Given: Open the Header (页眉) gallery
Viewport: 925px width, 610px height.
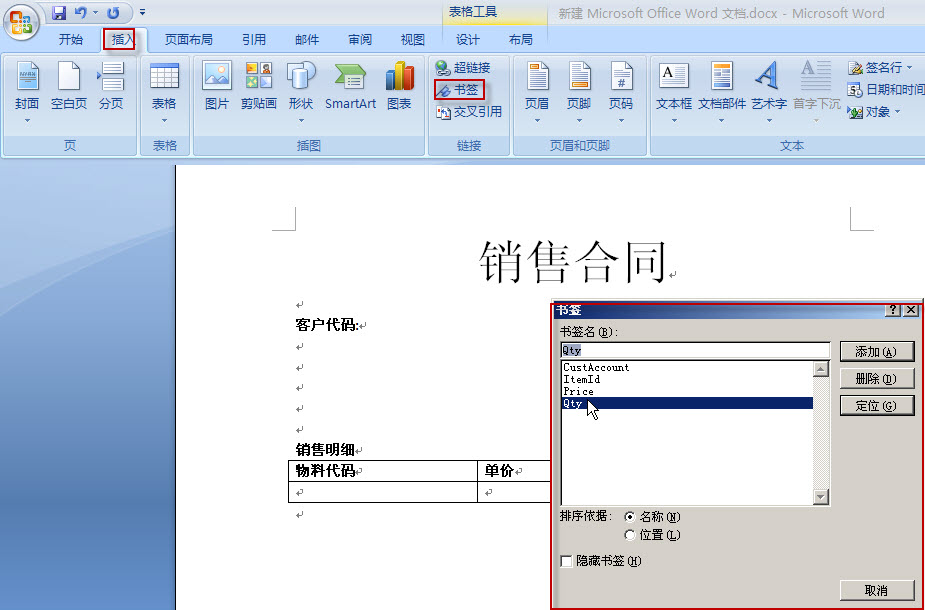Looking at the screenshot, I should (x=537, y=86).
